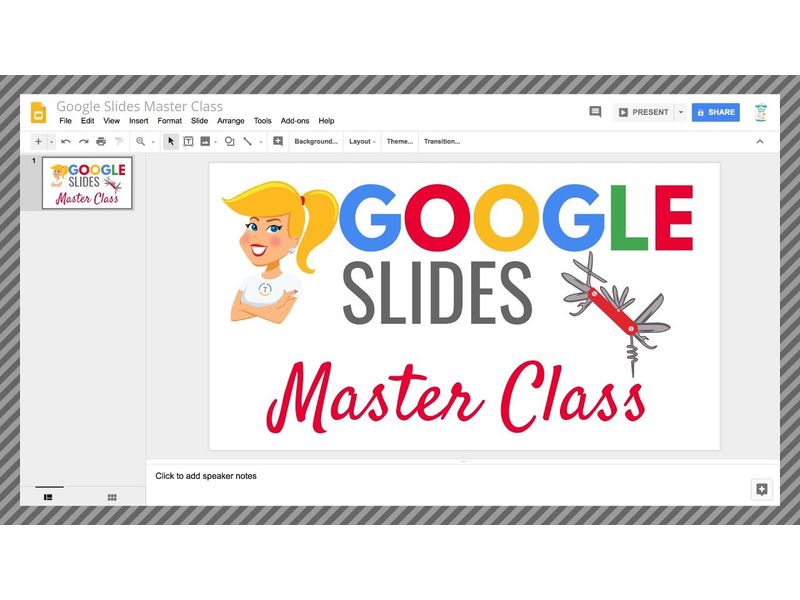The image size is (800, 600).
Task: Open the zoom tool dropdown arrow
Action: pyautogui.click(x=152, y=142)
